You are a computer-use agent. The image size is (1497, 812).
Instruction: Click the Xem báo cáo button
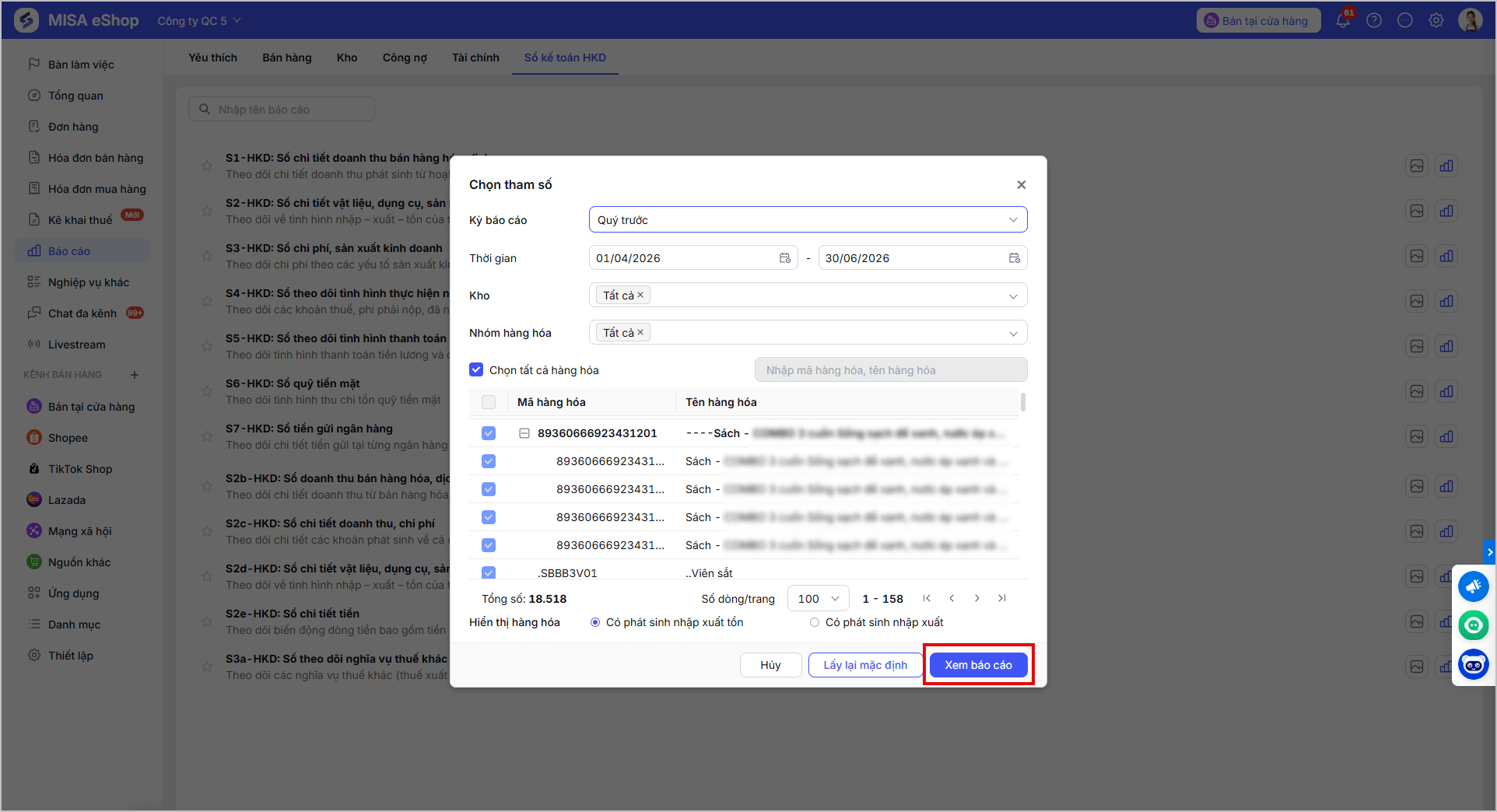coord(978,665)
